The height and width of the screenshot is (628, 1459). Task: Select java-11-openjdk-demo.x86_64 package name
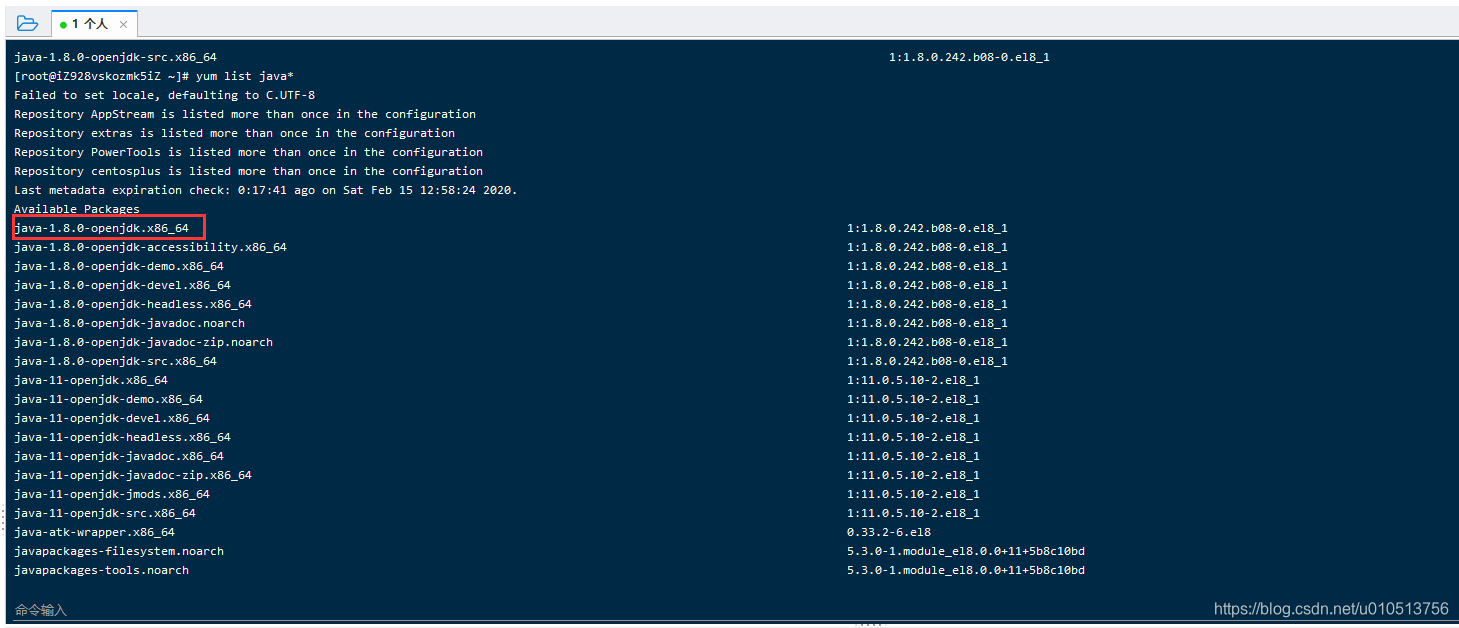click(108, 399)
